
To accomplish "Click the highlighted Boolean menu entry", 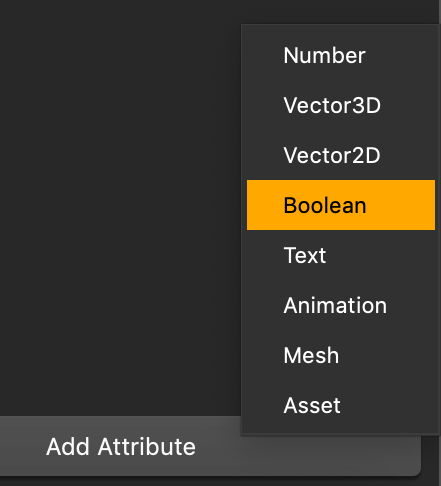I will click(x=341, y=205).
